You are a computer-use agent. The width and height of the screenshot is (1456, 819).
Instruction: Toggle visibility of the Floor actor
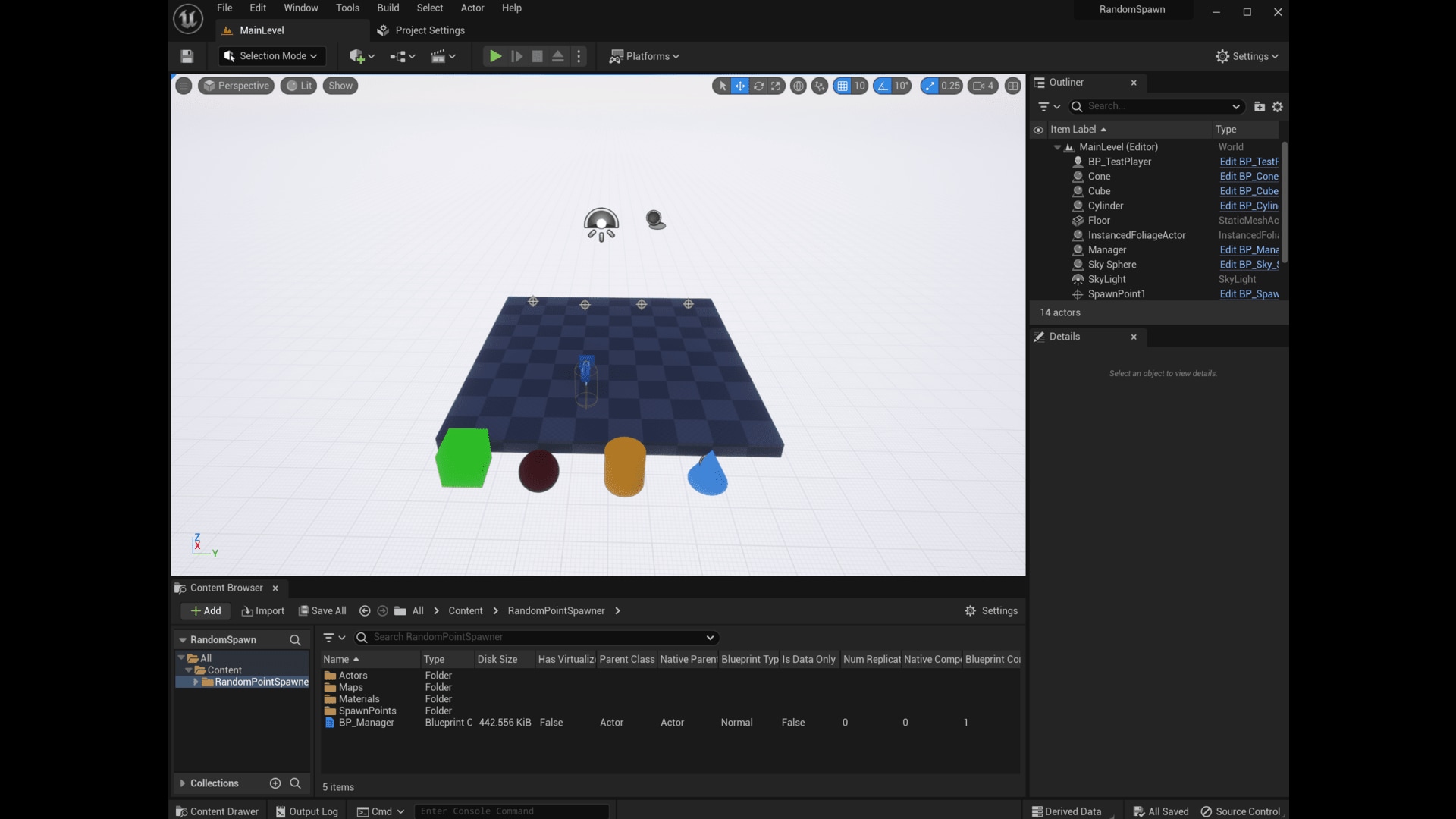[x=1038, y=221]
